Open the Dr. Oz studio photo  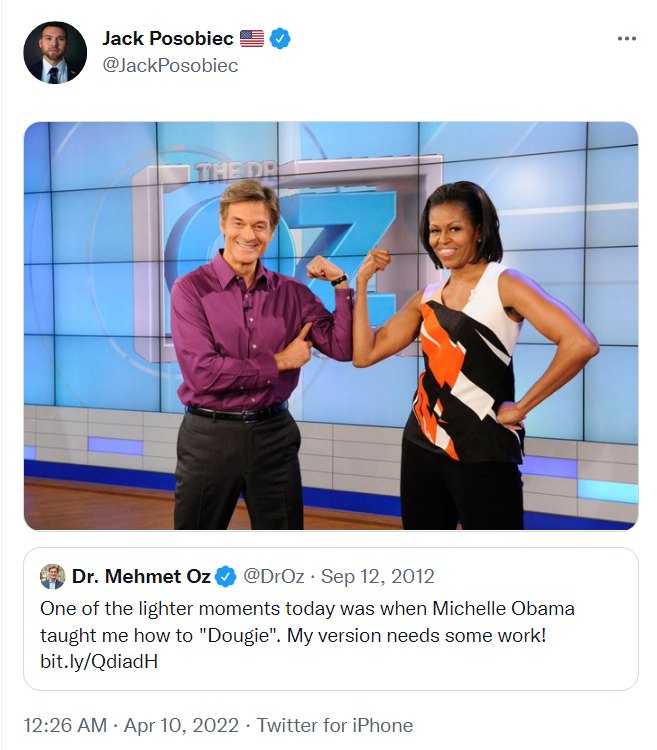pos(331,326)
